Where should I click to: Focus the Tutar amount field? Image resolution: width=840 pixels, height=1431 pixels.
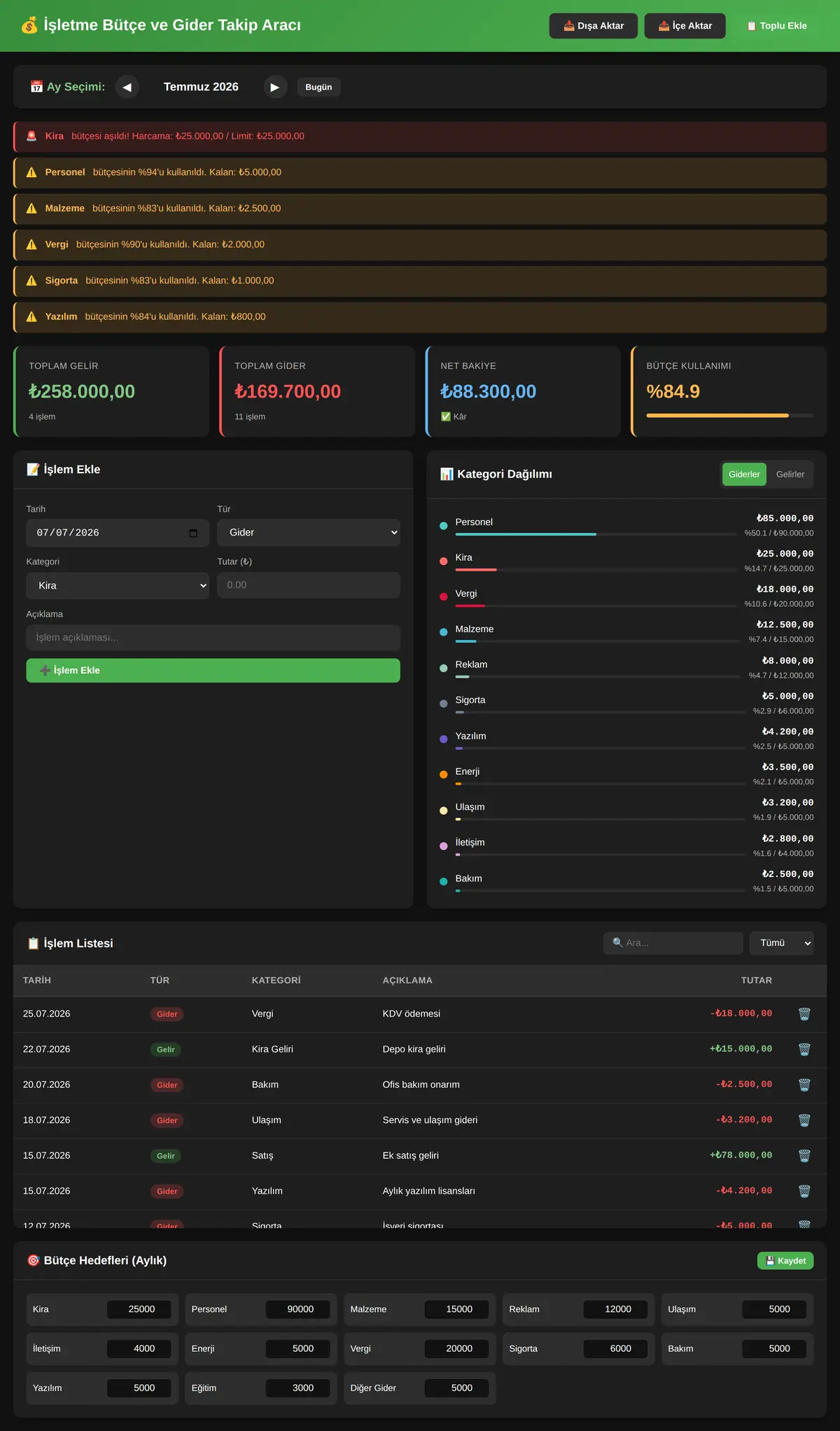(x=309, y=585)
